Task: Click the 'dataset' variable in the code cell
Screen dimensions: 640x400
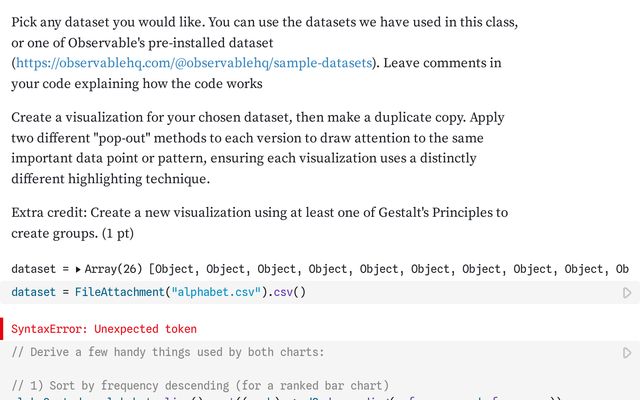Action: (x=34, y=292)
